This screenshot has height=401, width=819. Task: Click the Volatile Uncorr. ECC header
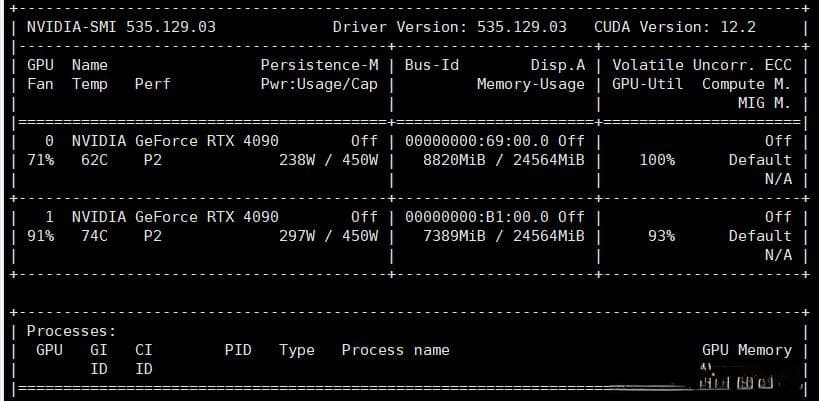tap(702, 65)
